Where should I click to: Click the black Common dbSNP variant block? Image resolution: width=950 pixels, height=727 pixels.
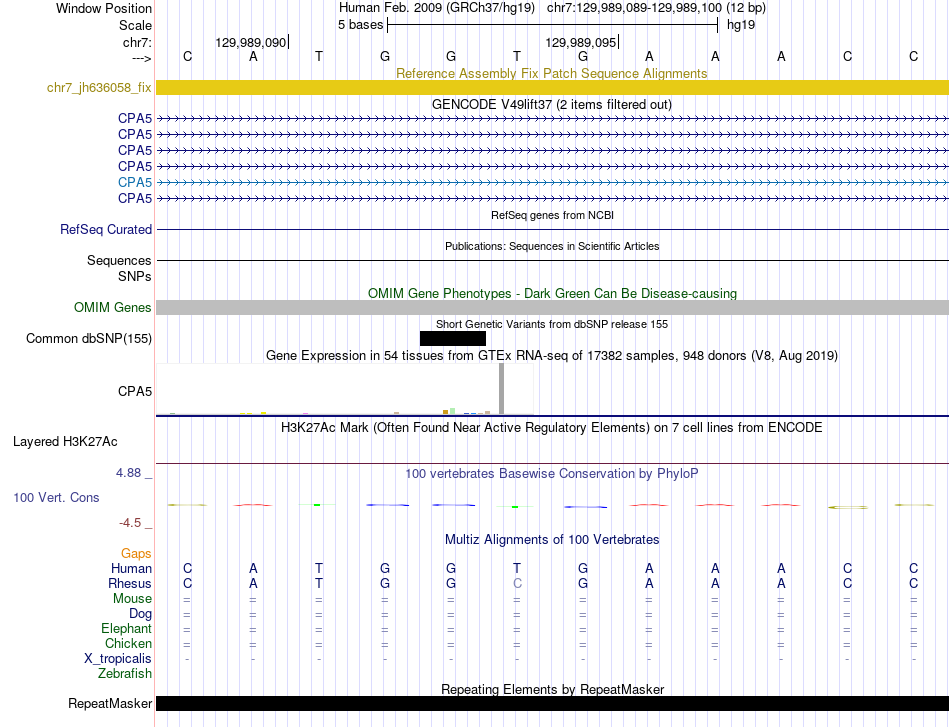[453, 338]
